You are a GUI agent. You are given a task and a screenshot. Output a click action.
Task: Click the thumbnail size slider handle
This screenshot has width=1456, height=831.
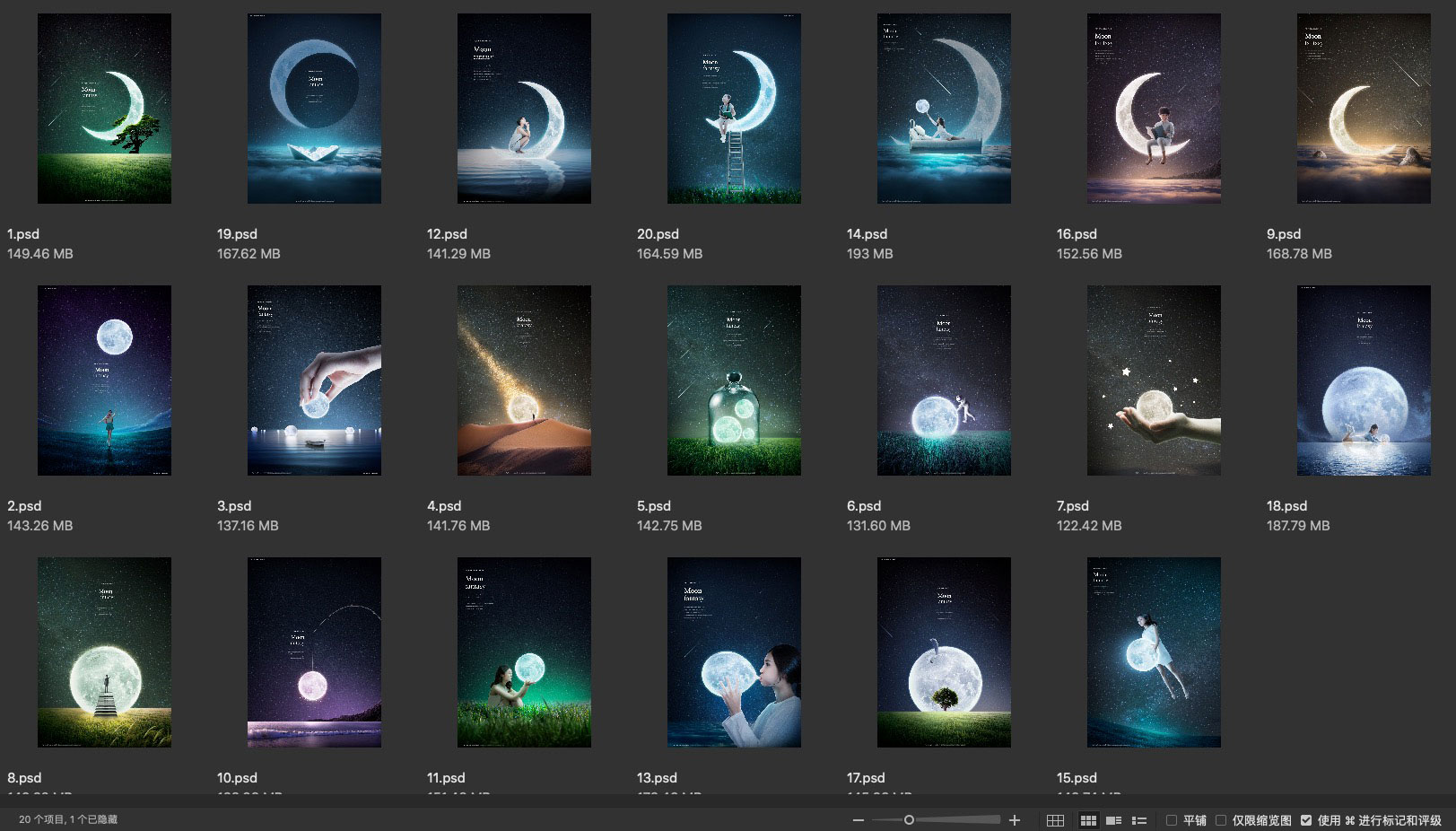coord(909,820)
